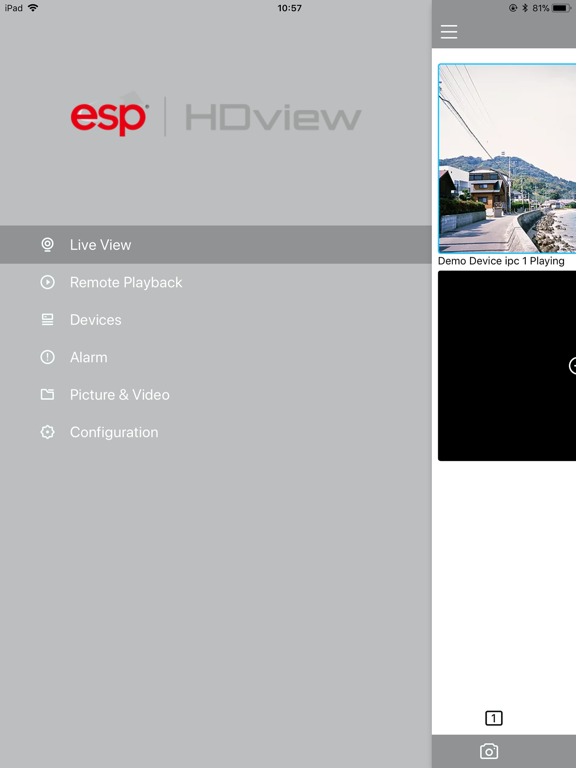This screenshot has height=768, width=576.
Task: Click the Picture & Video folder icon
Action: click(x=48, y=394)
